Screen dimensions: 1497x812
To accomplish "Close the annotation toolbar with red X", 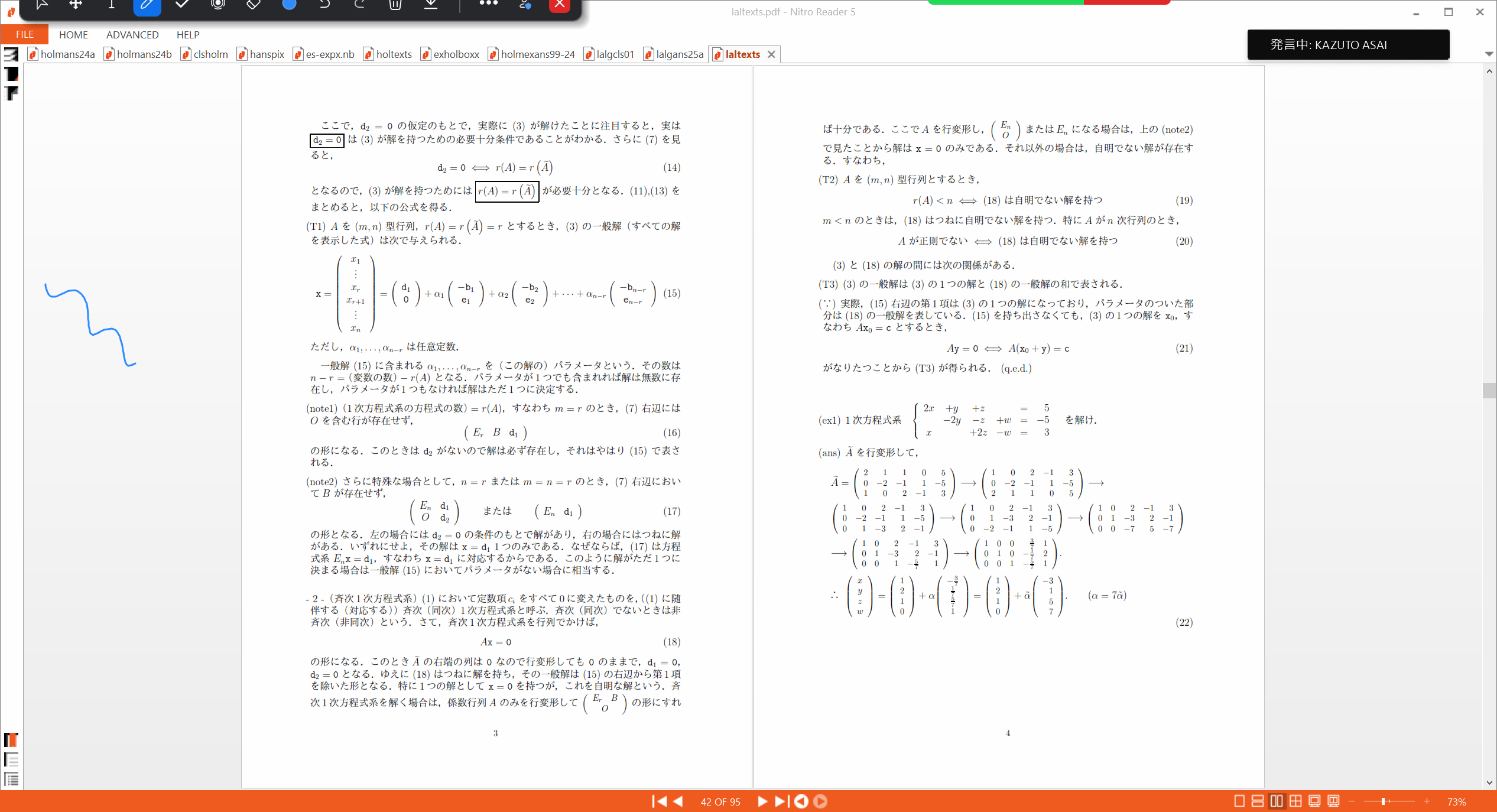I will (560, 5).
